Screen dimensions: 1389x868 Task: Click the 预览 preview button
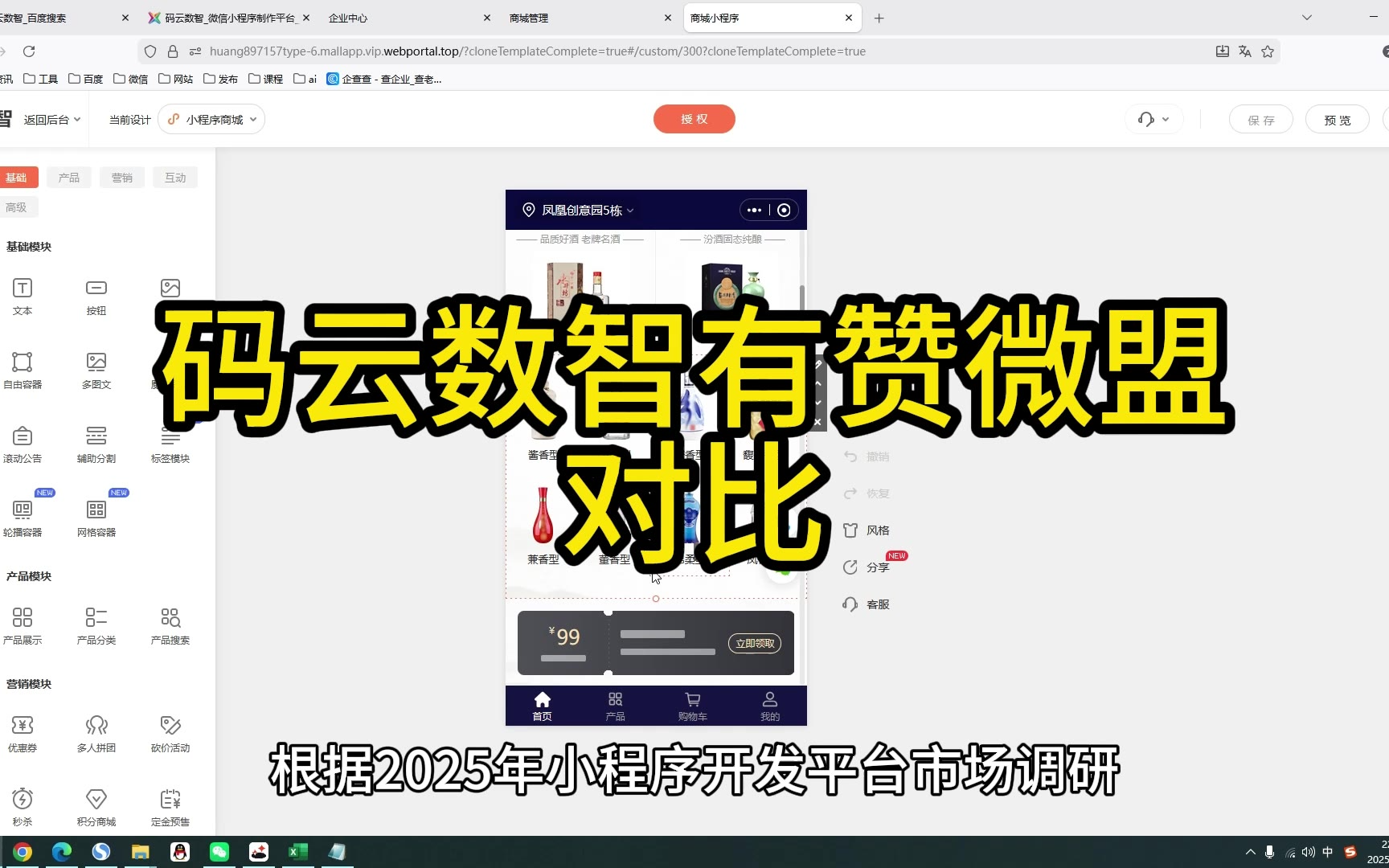(x=1337, y=120)
